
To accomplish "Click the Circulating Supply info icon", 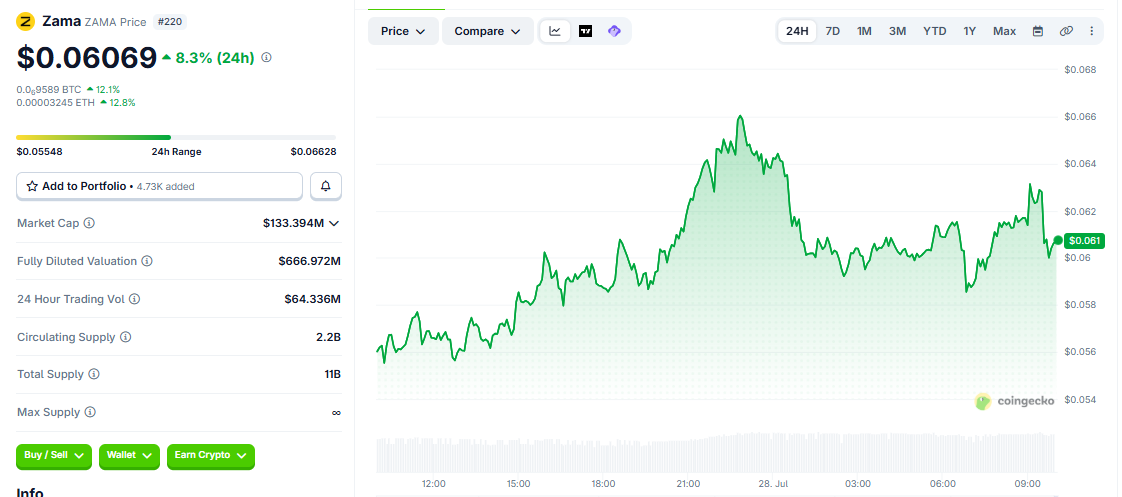I will tap(125, 337).
